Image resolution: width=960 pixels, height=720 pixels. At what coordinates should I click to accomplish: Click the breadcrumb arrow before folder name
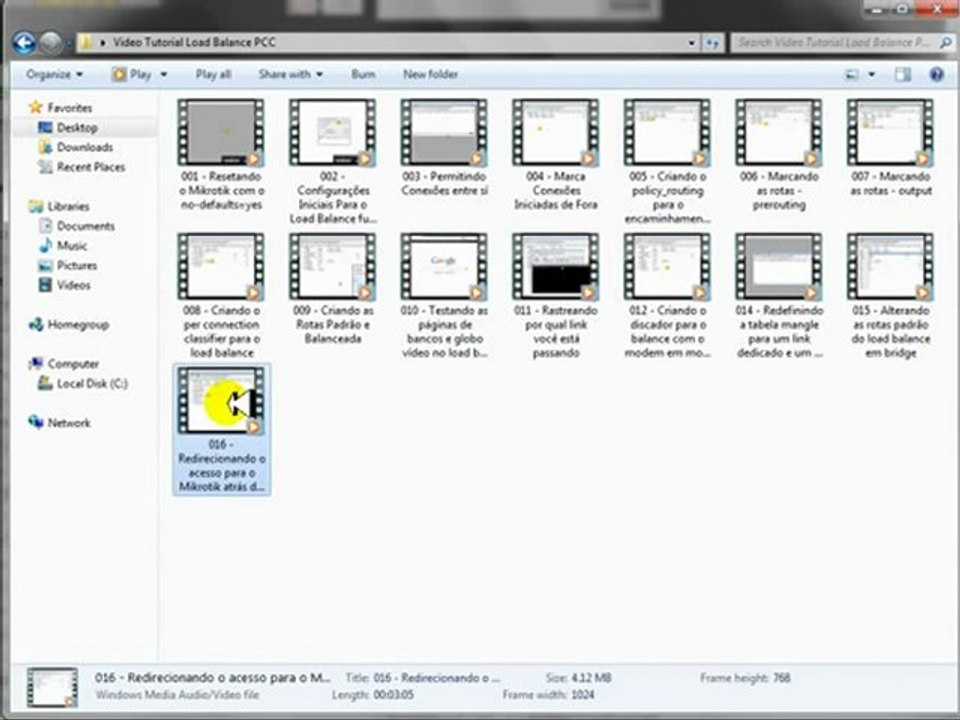pyautogui.click(x=102, y=43)
